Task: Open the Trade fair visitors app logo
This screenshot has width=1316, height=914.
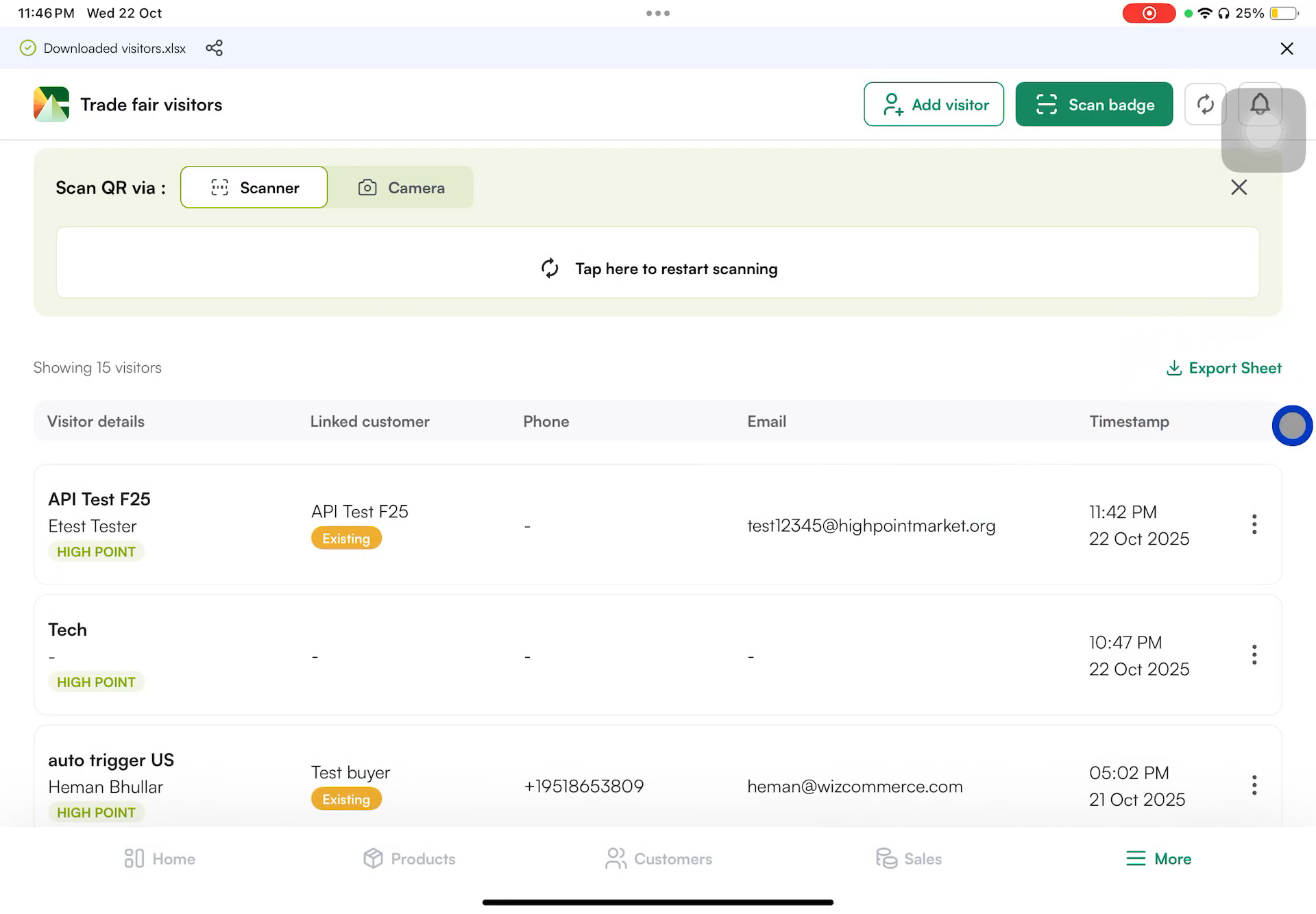Action: 50,103
